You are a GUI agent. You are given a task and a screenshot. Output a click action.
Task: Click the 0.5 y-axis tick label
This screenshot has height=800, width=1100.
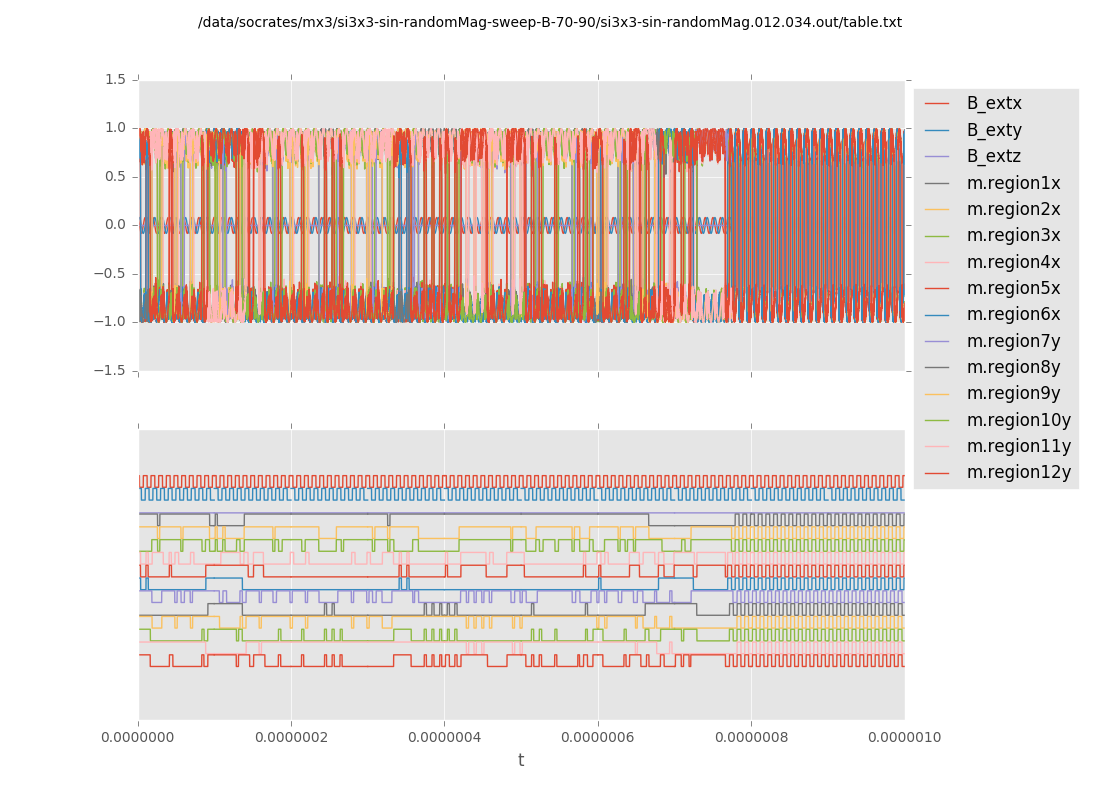(x=115, y=176)
